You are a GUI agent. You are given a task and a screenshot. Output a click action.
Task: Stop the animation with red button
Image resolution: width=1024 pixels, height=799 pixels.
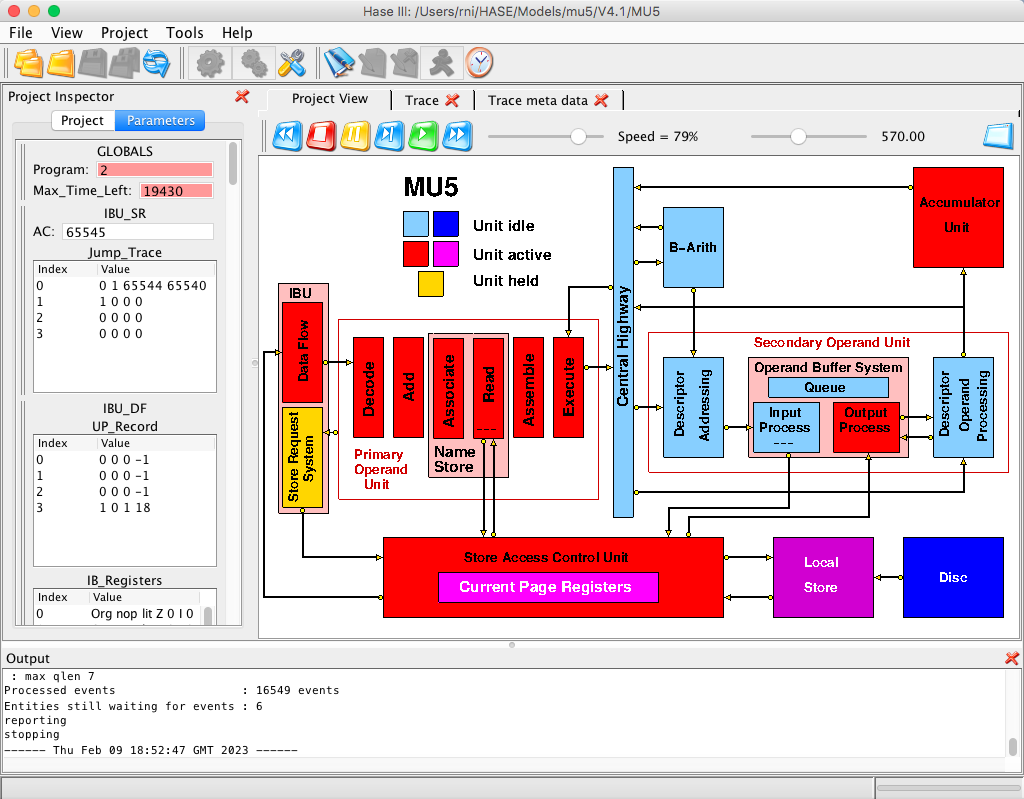coord(321,136)
